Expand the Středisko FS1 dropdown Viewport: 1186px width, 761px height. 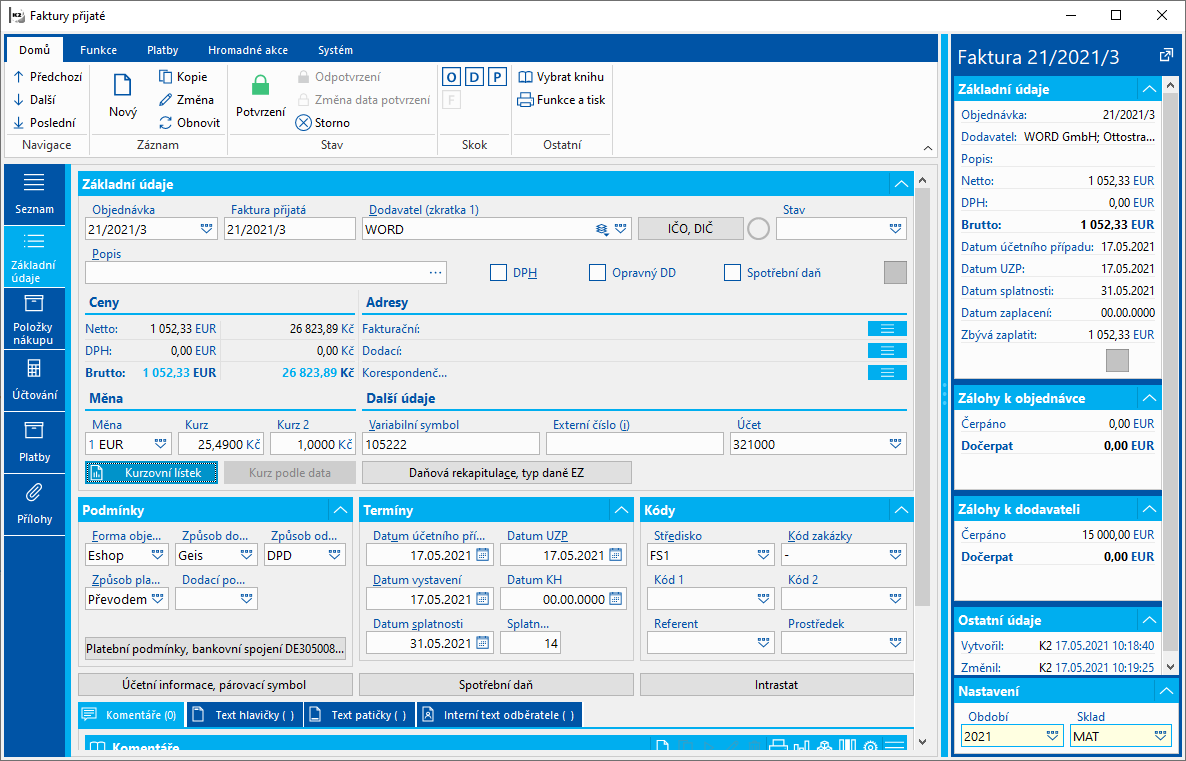click(x=763, y=555)
